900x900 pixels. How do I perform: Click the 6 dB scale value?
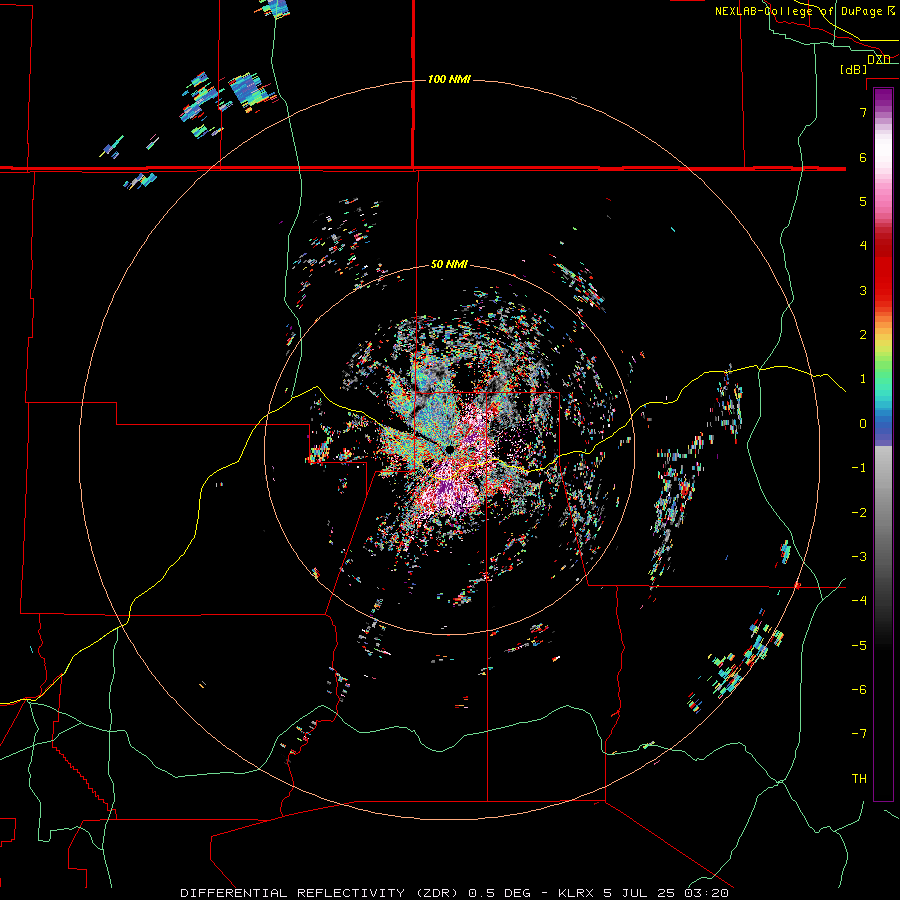(863, 157)
